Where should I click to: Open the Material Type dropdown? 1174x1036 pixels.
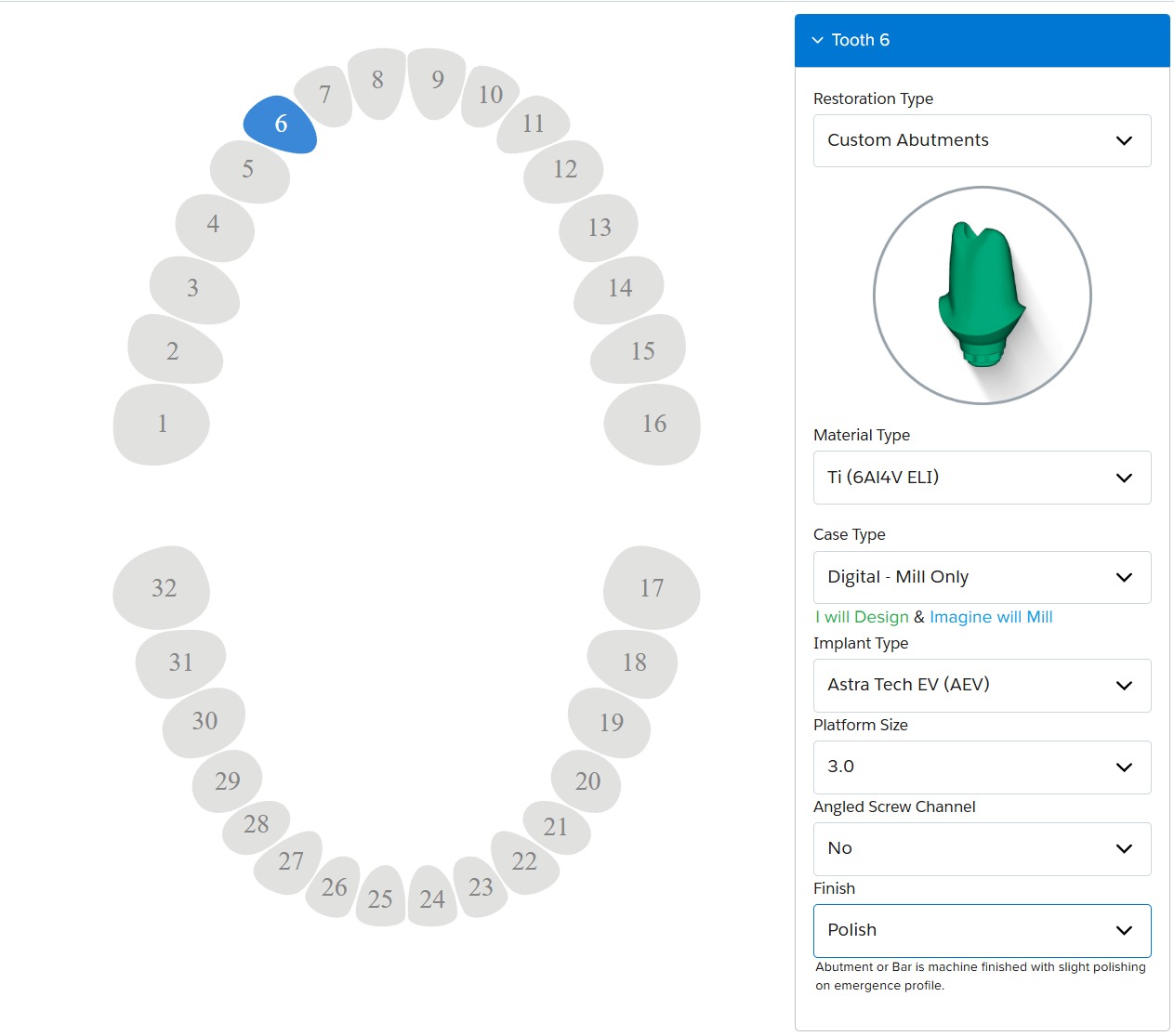[x=982, y=478]
